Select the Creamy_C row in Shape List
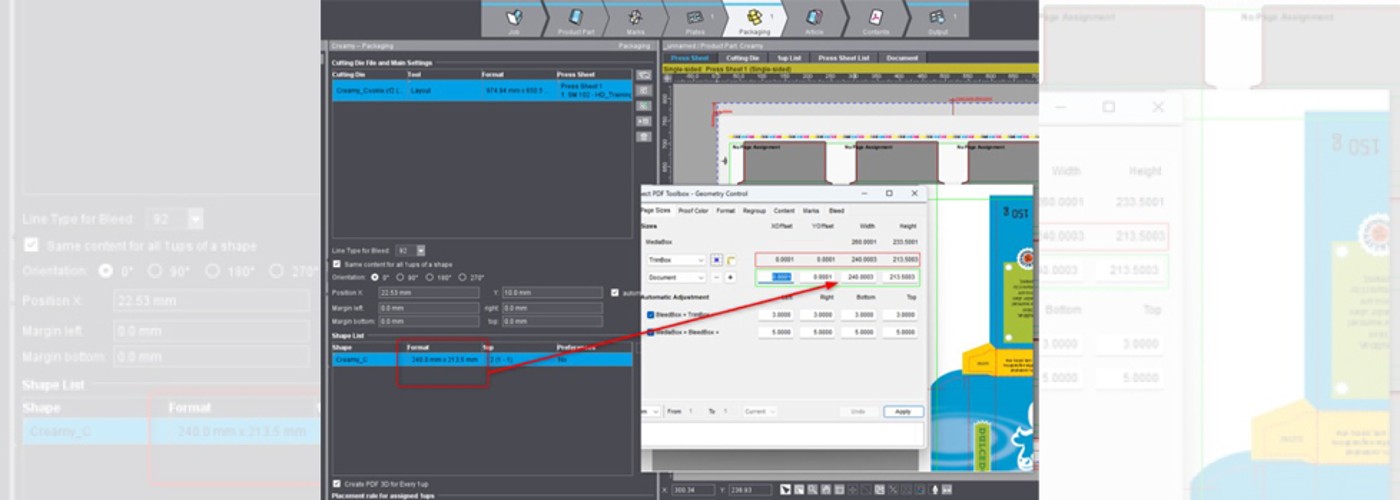Viewport: 1400px width, 500px height. (x=482, y=359)
